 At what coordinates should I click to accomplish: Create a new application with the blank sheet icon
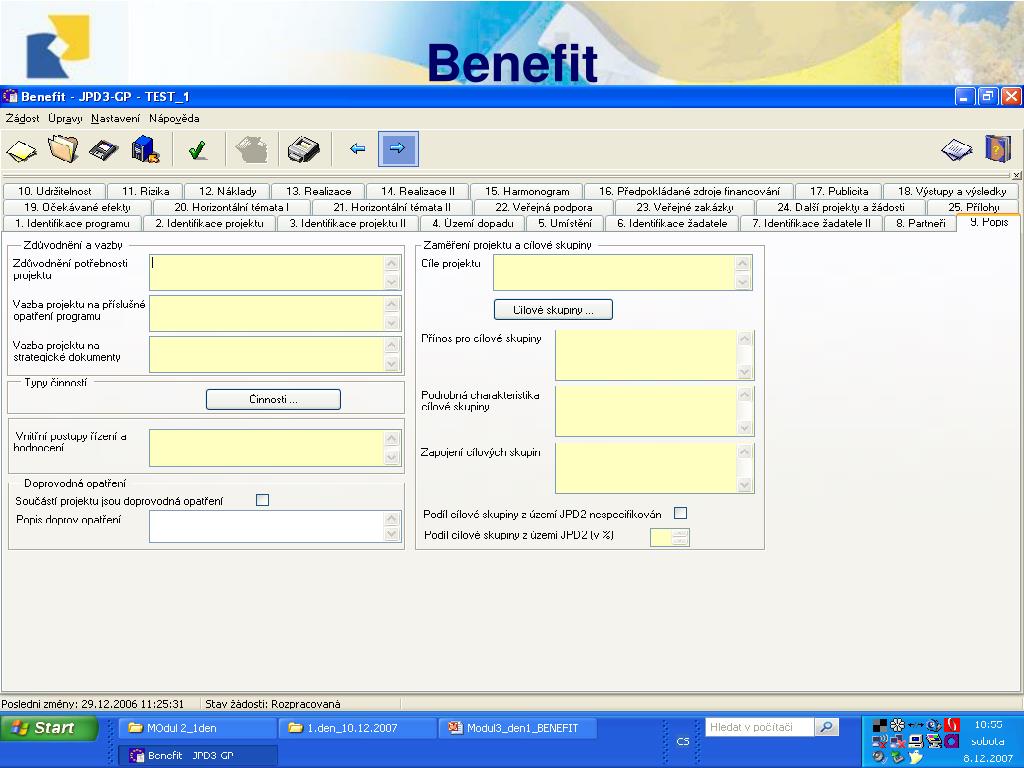22,150
